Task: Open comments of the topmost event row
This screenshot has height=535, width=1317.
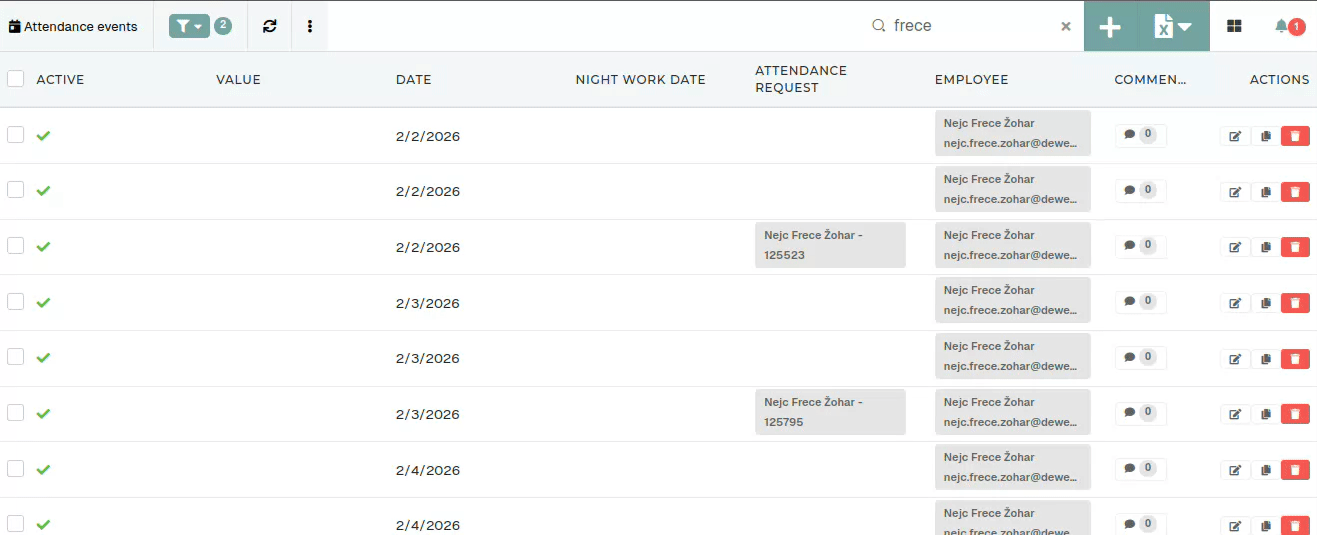Action: 1140,135
